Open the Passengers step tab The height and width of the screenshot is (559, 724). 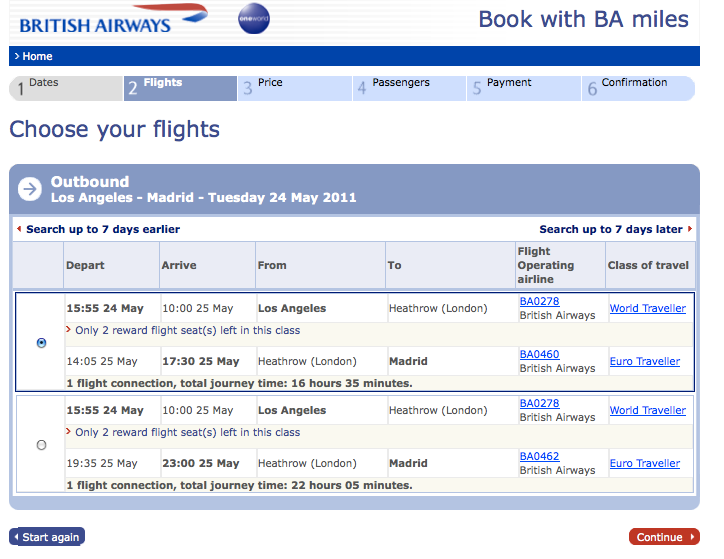click(409, 88)
